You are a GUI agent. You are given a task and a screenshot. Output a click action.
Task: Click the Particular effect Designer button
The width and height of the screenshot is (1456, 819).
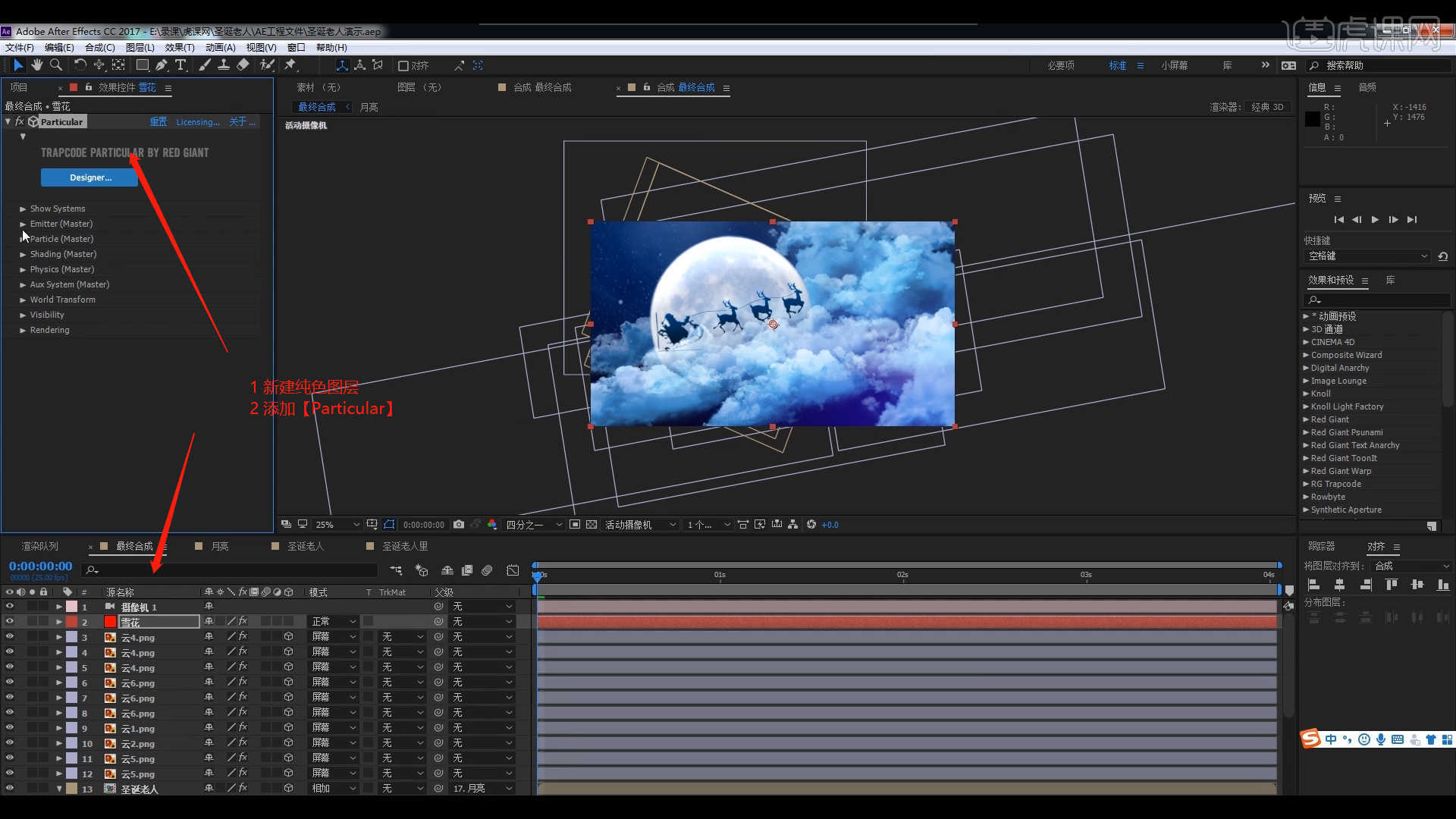(90, 177)
